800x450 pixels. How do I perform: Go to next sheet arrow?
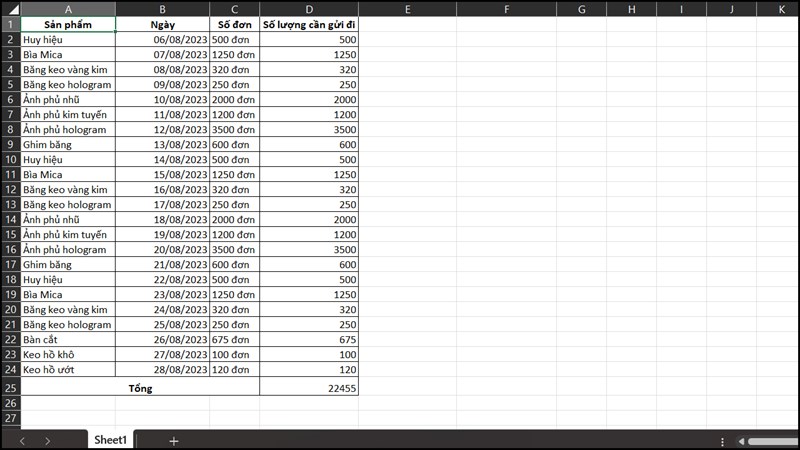(x=47, y=441)
